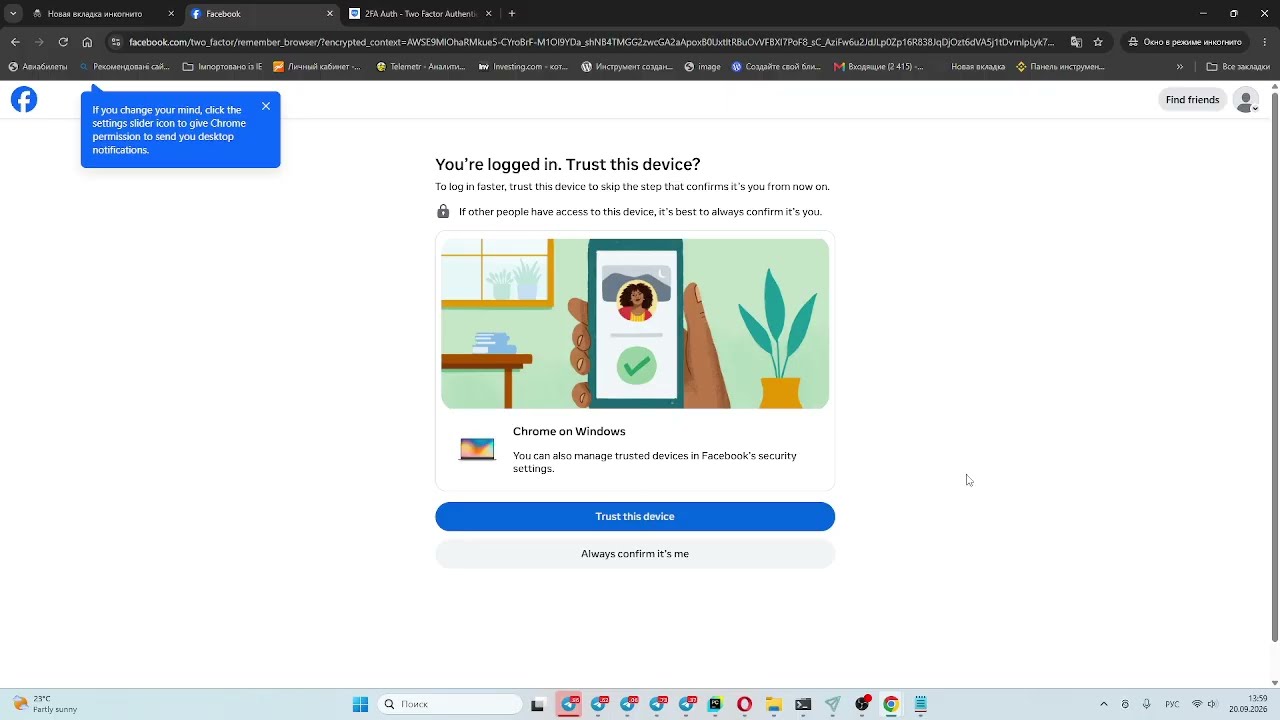Open Chrome from taskbar
The width and height of the screenshot is (1280, 720).
click(891, 704)
